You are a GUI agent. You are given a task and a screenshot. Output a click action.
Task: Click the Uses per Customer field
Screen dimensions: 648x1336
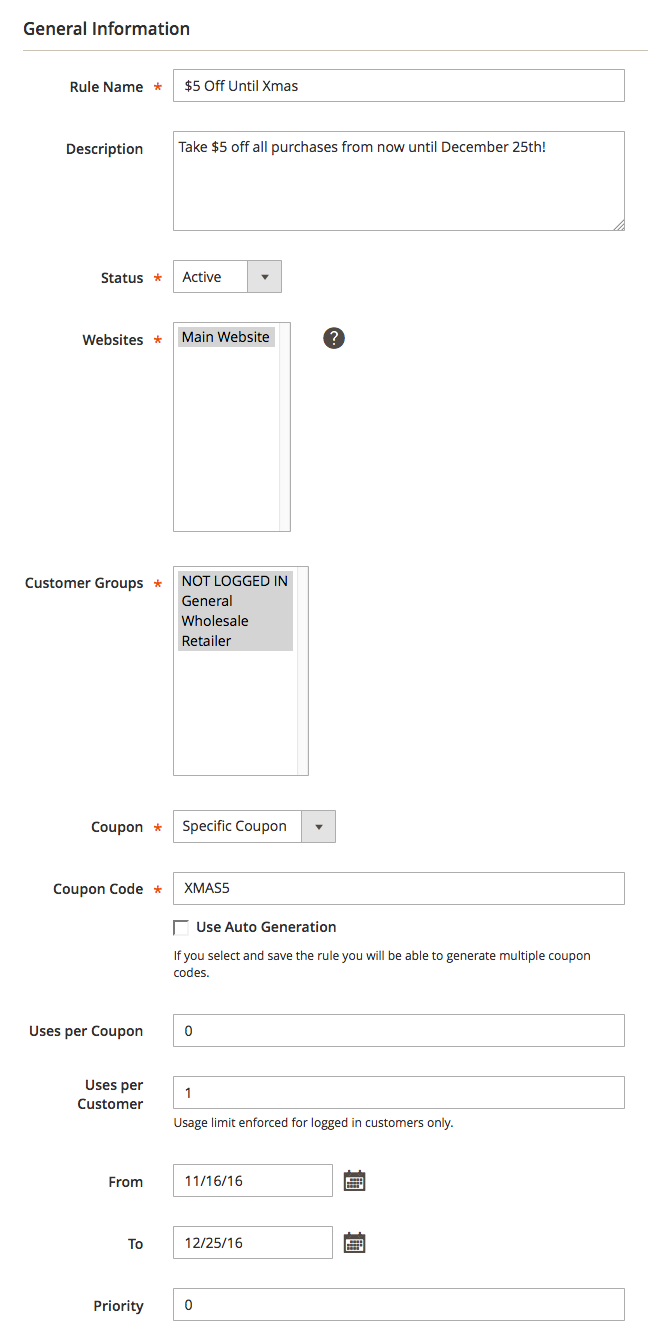(x=398, y=1093)
